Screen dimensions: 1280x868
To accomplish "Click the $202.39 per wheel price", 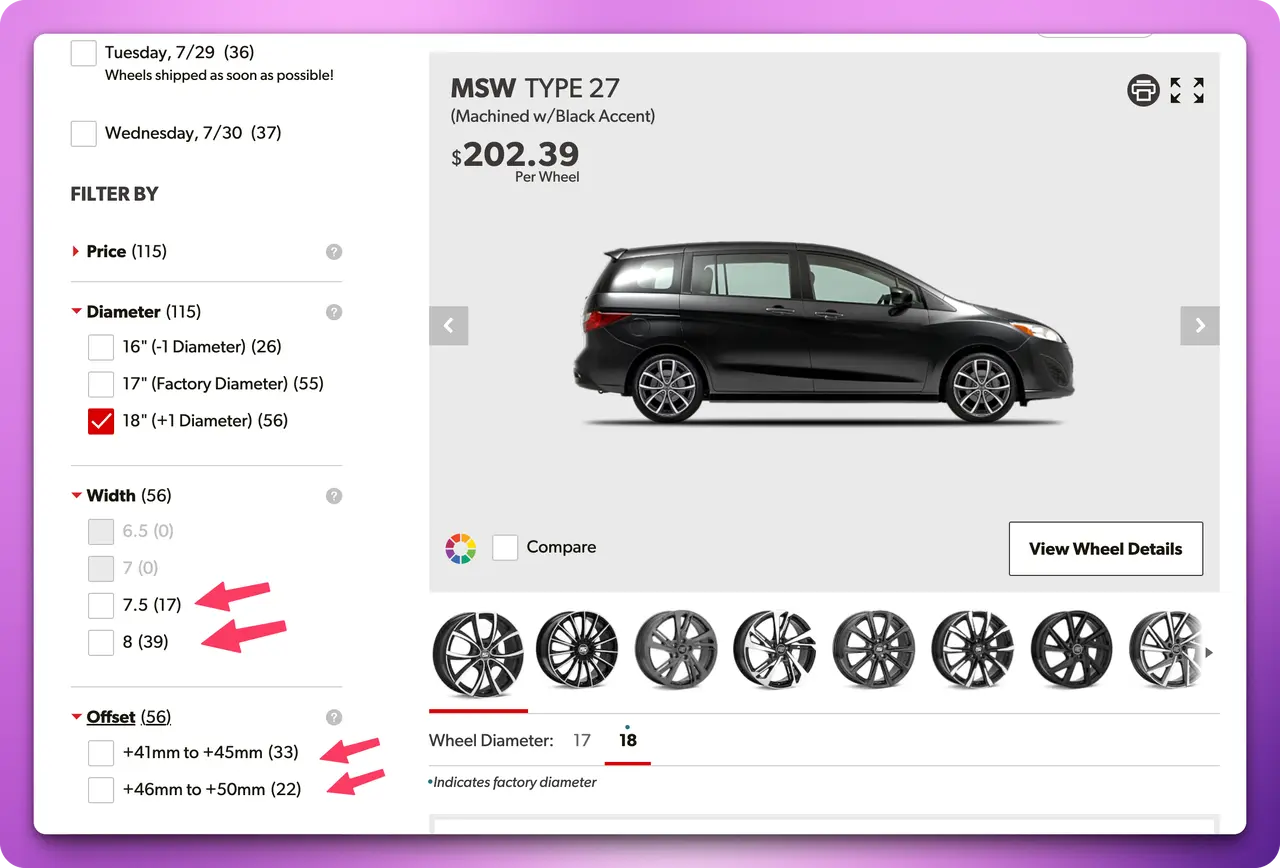I will 516,155.
